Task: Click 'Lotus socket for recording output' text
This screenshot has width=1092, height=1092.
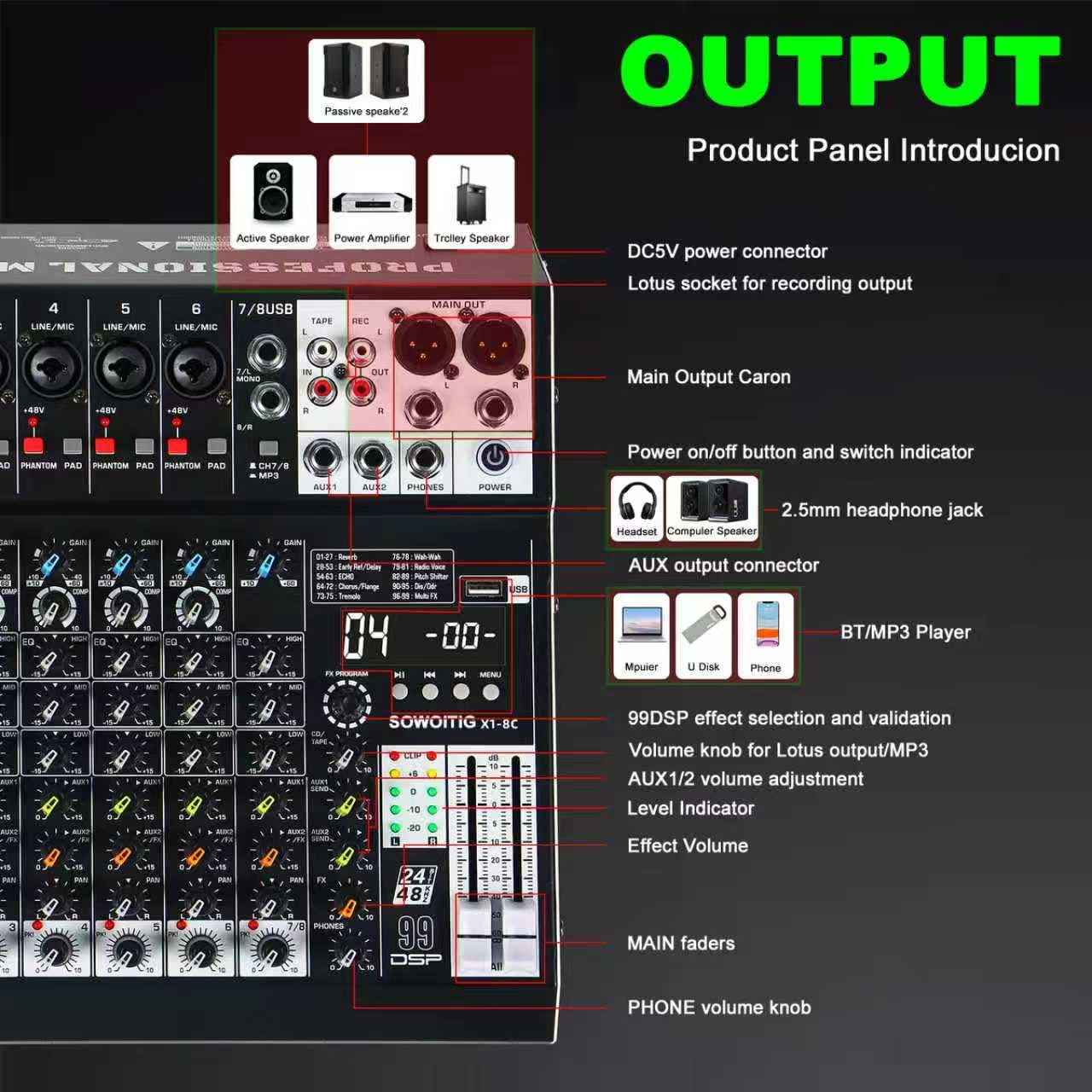Action: pyautogui.click(x=770, y=283)
